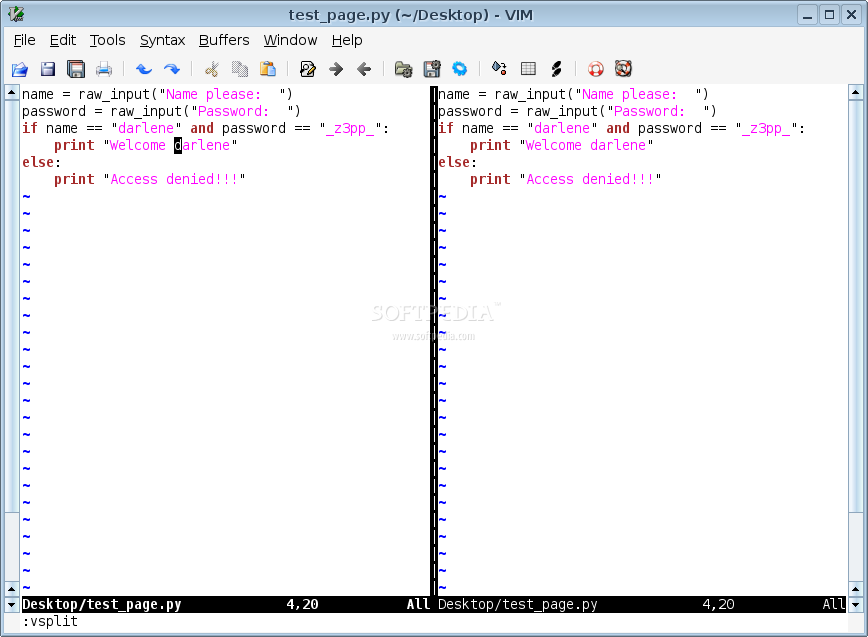This screenshot has width=868, height=637.
Task: Click 'Name please:' string in right pane
Action: click(x=629, y=94)
